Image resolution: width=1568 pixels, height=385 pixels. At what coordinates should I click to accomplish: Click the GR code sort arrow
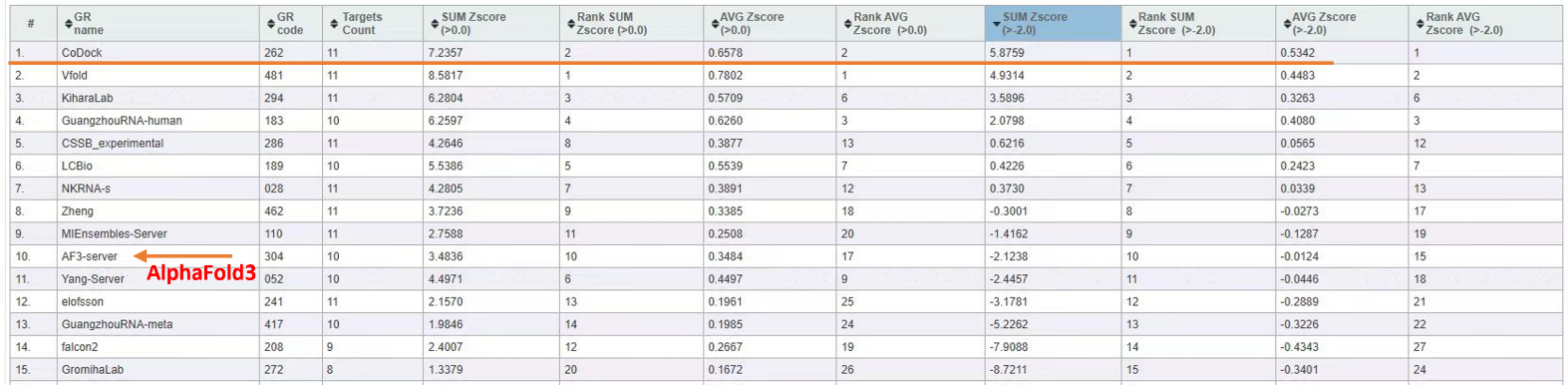[271, 23]
